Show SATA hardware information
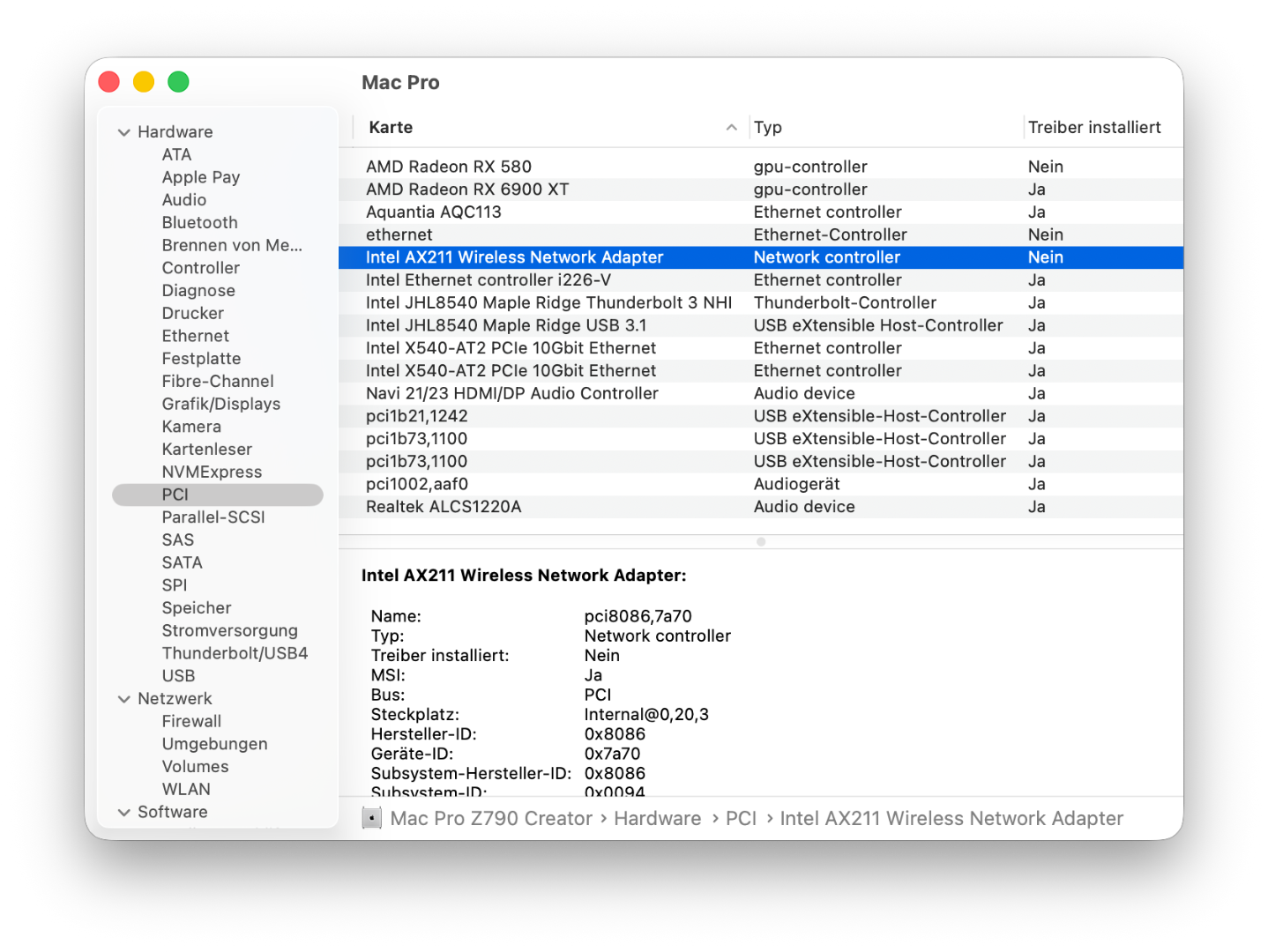The image size is (1268, 952). (183, 562)
